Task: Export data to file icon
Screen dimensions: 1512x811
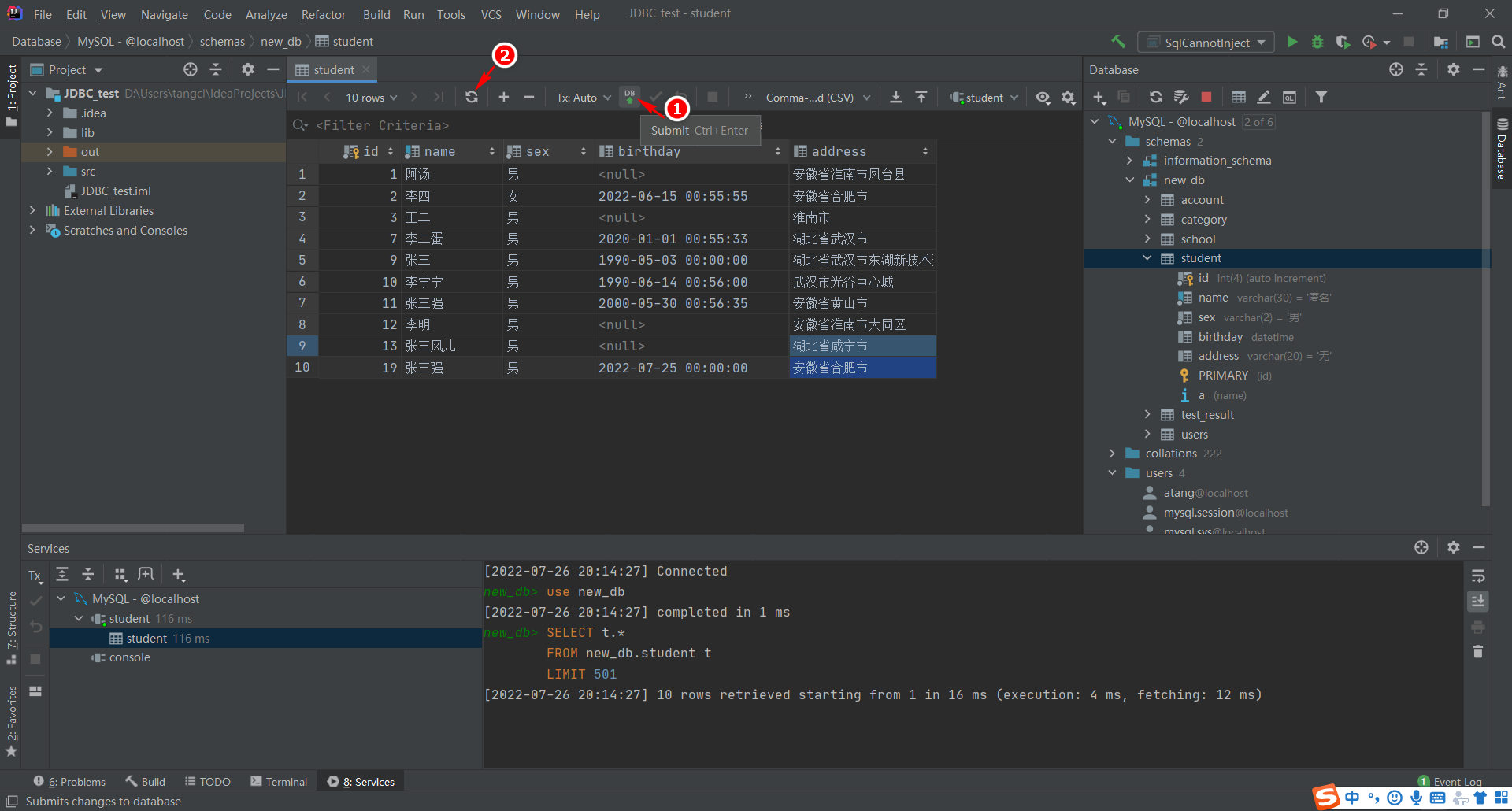Action: (x=895, y=97)
